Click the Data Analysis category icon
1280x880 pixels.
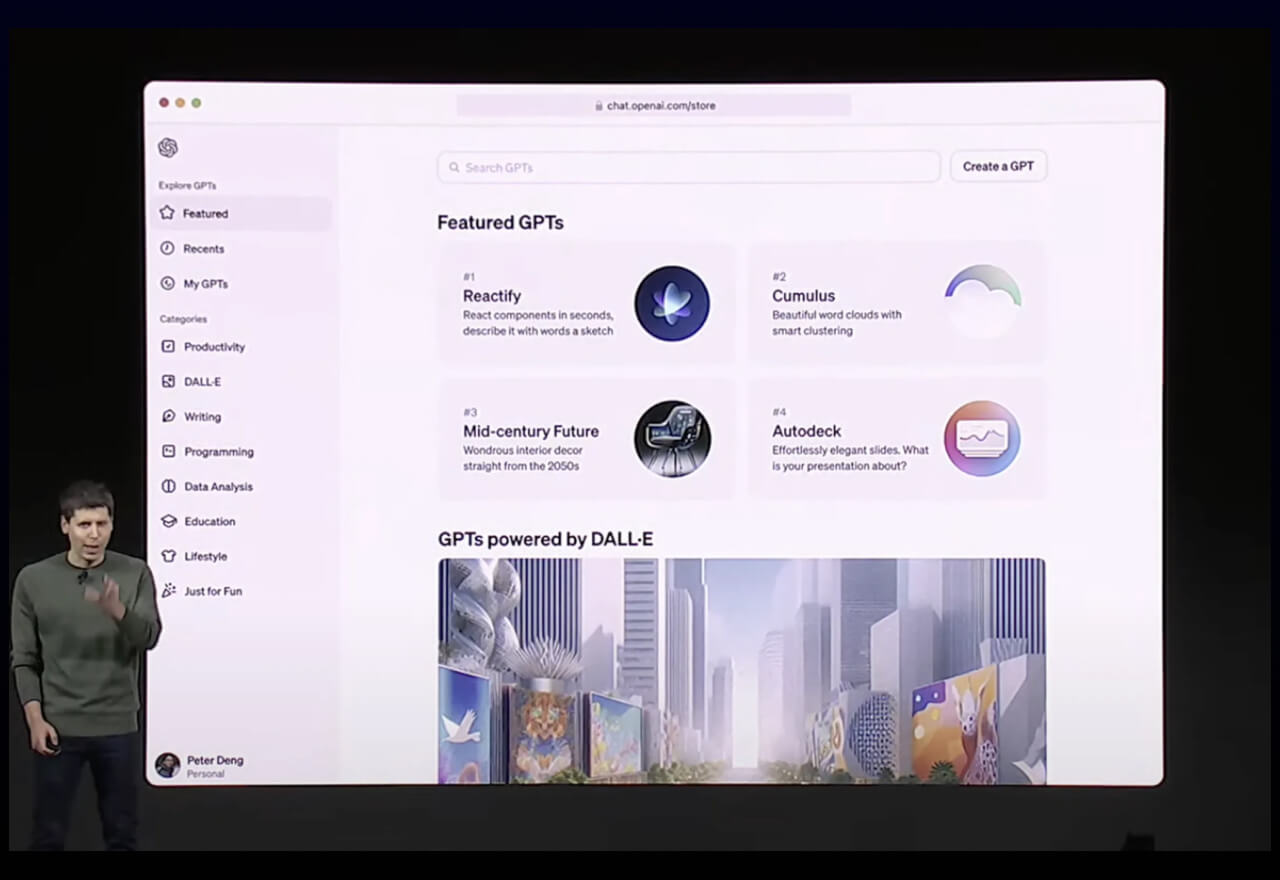point(168,487)
